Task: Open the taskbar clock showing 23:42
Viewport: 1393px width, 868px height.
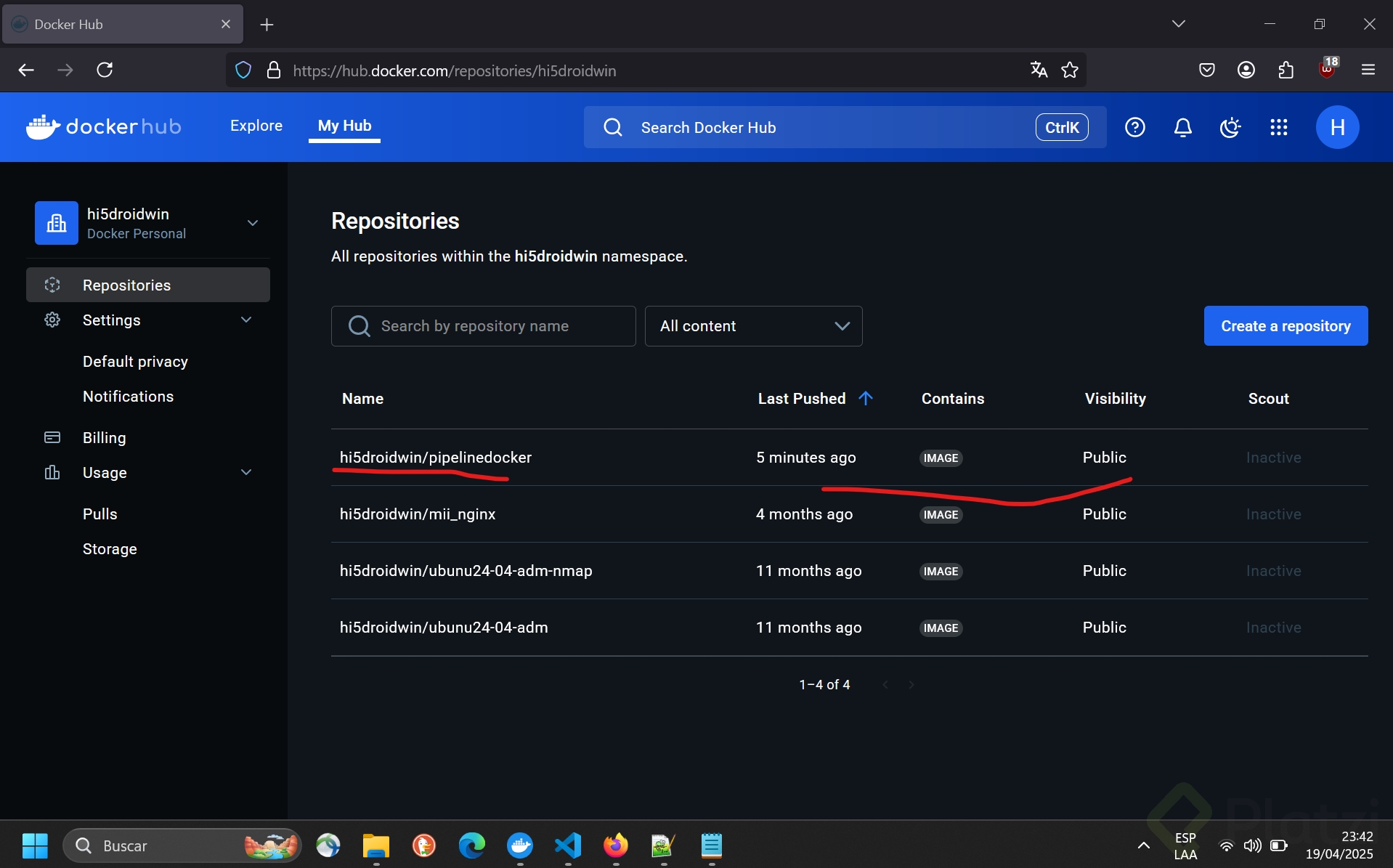Action: coord(1339,845)
